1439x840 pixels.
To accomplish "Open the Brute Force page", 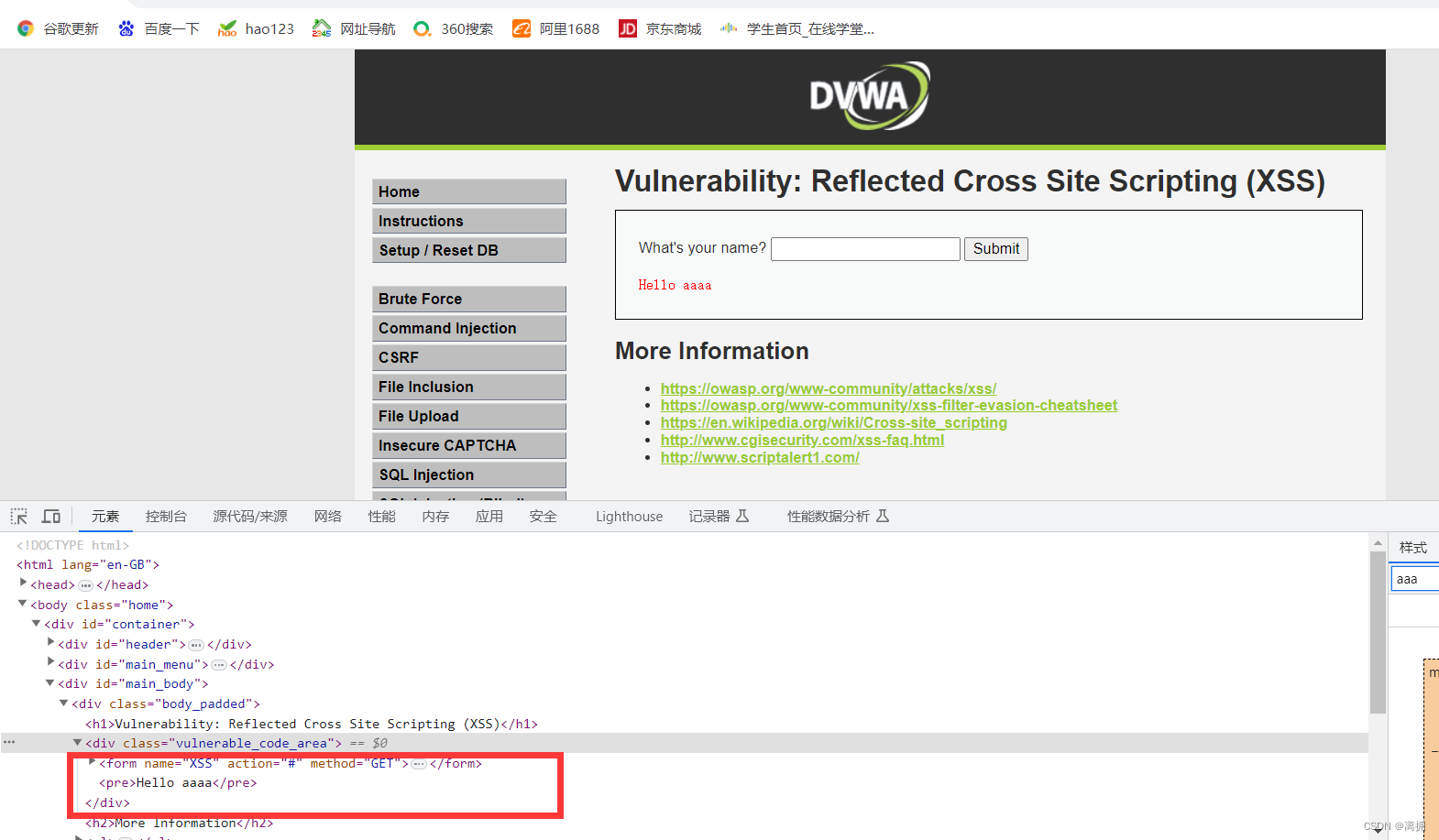I will 469,299.
